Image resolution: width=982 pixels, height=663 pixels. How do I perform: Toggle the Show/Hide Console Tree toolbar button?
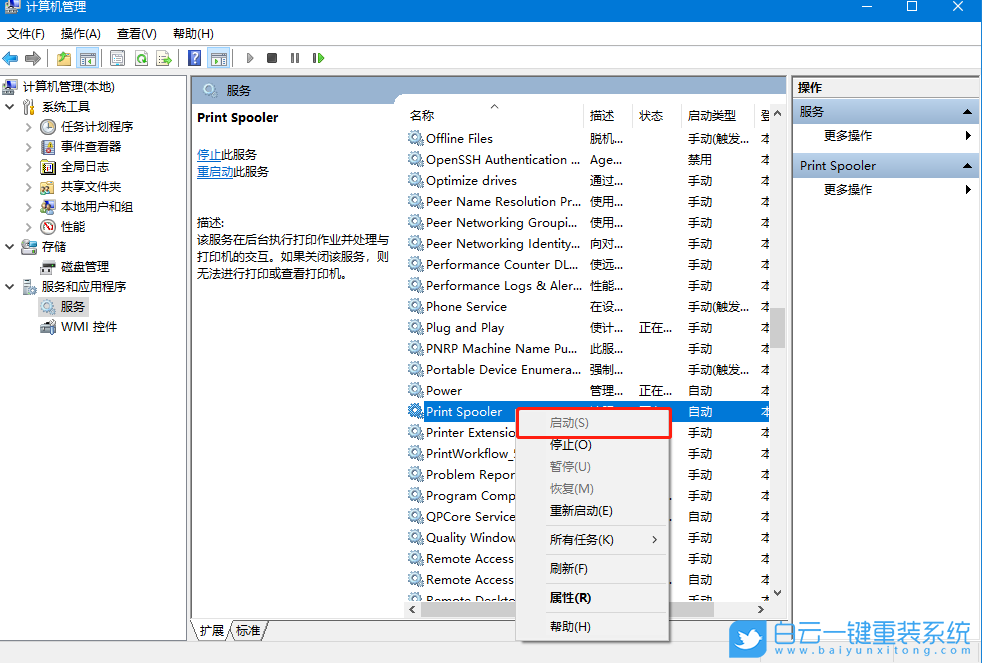[x=88, y=58]
